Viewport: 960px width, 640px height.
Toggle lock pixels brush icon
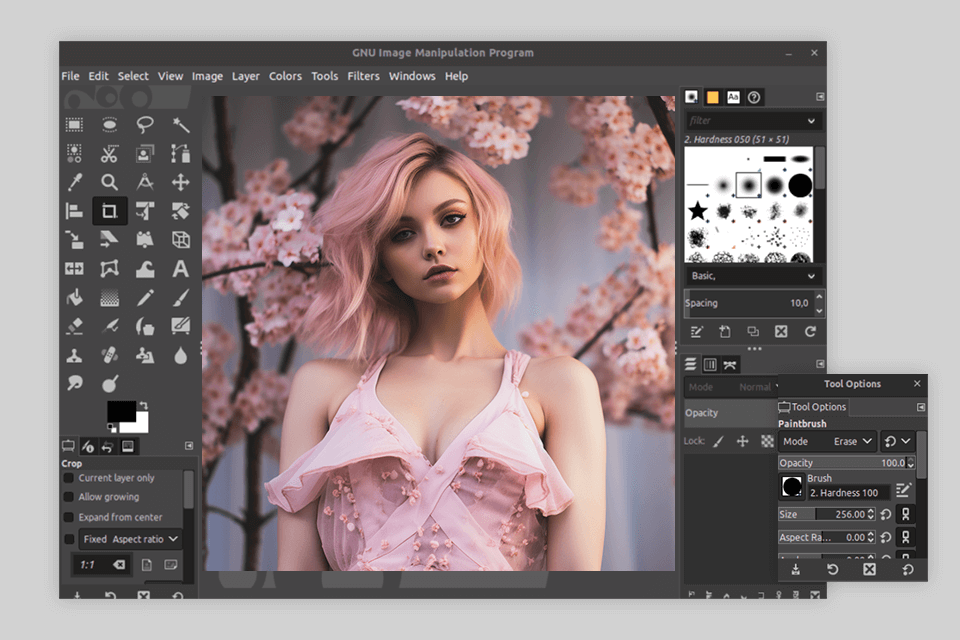719,441
